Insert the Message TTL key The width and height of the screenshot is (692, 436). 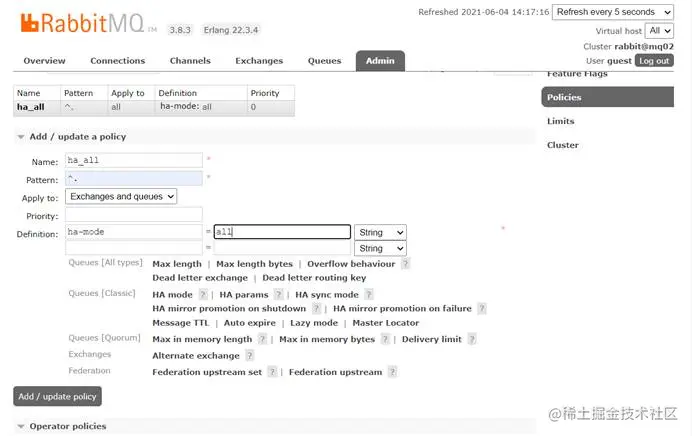[180, 323]
